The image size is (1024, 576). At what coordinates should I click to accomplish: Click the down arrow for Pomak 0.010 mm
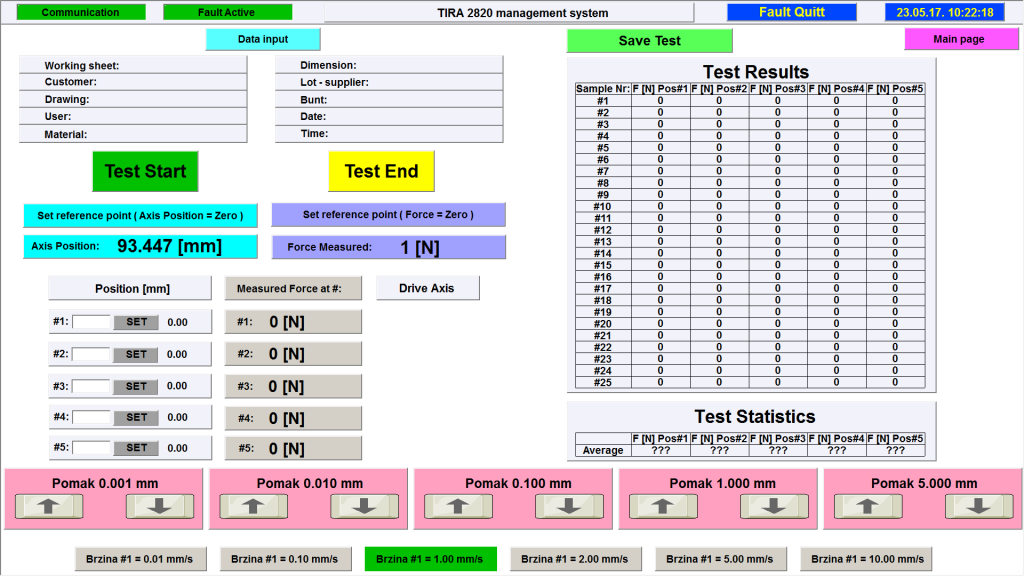366,507
